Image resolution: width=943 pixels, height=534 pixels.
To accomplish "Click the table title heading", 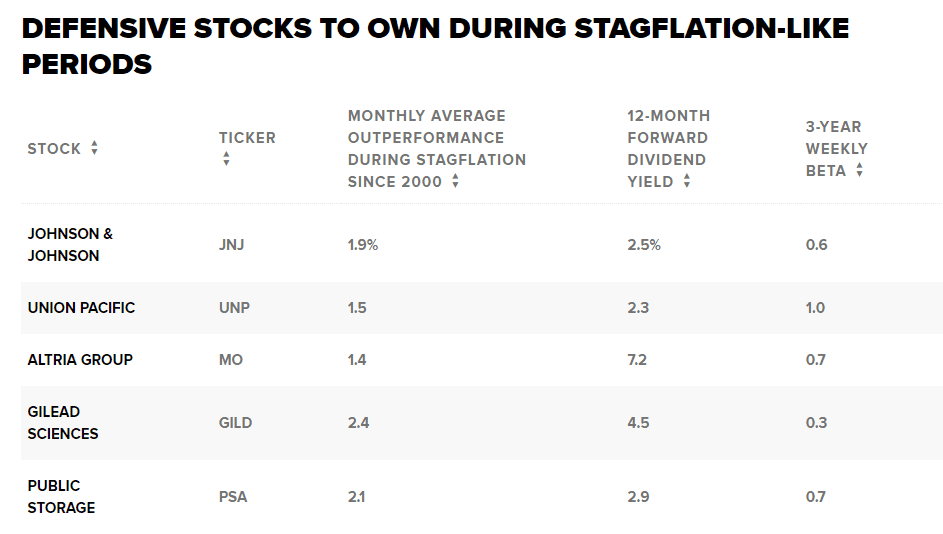I will coord(435,46).
